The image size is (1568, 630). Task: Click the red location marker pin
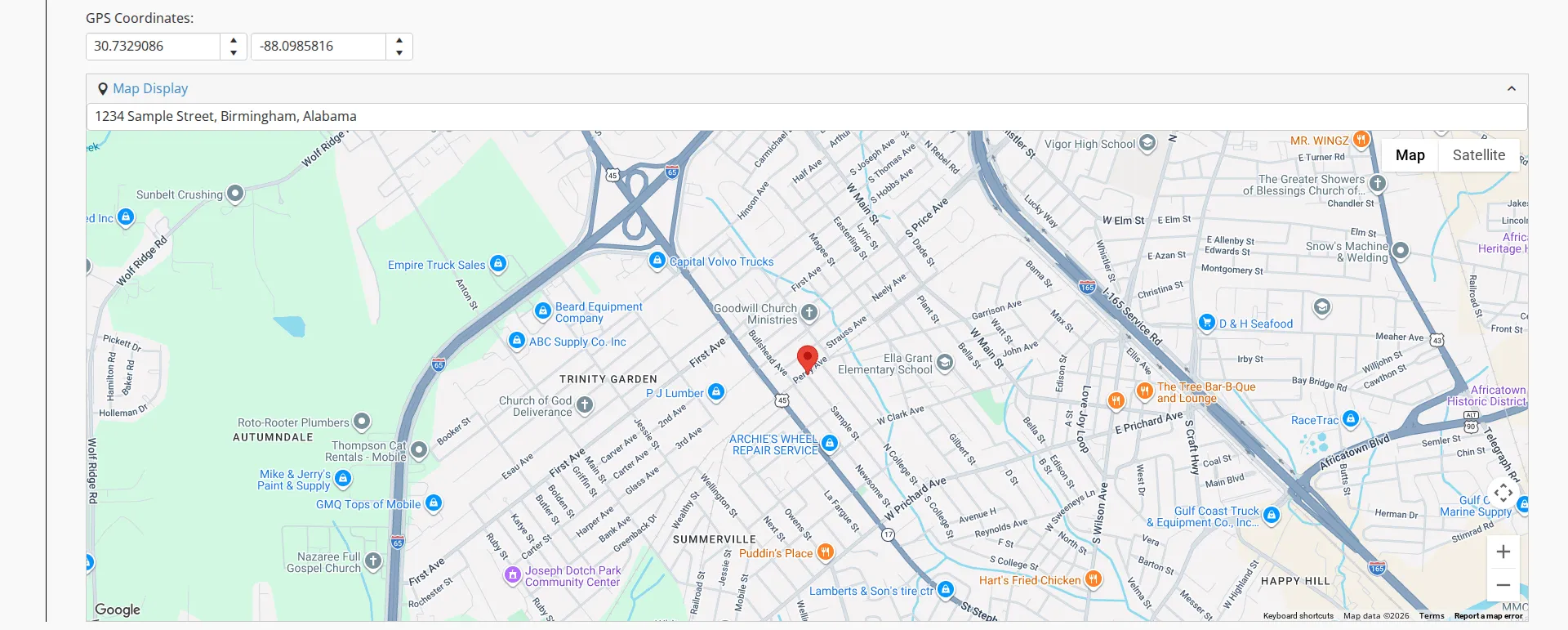click(807, 359)
